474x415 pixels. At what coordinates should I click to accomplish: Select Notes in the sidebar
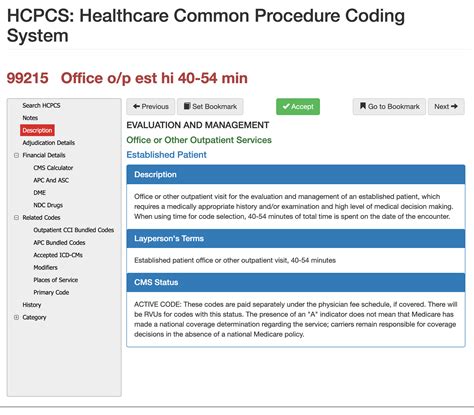[x=30, y=118]
